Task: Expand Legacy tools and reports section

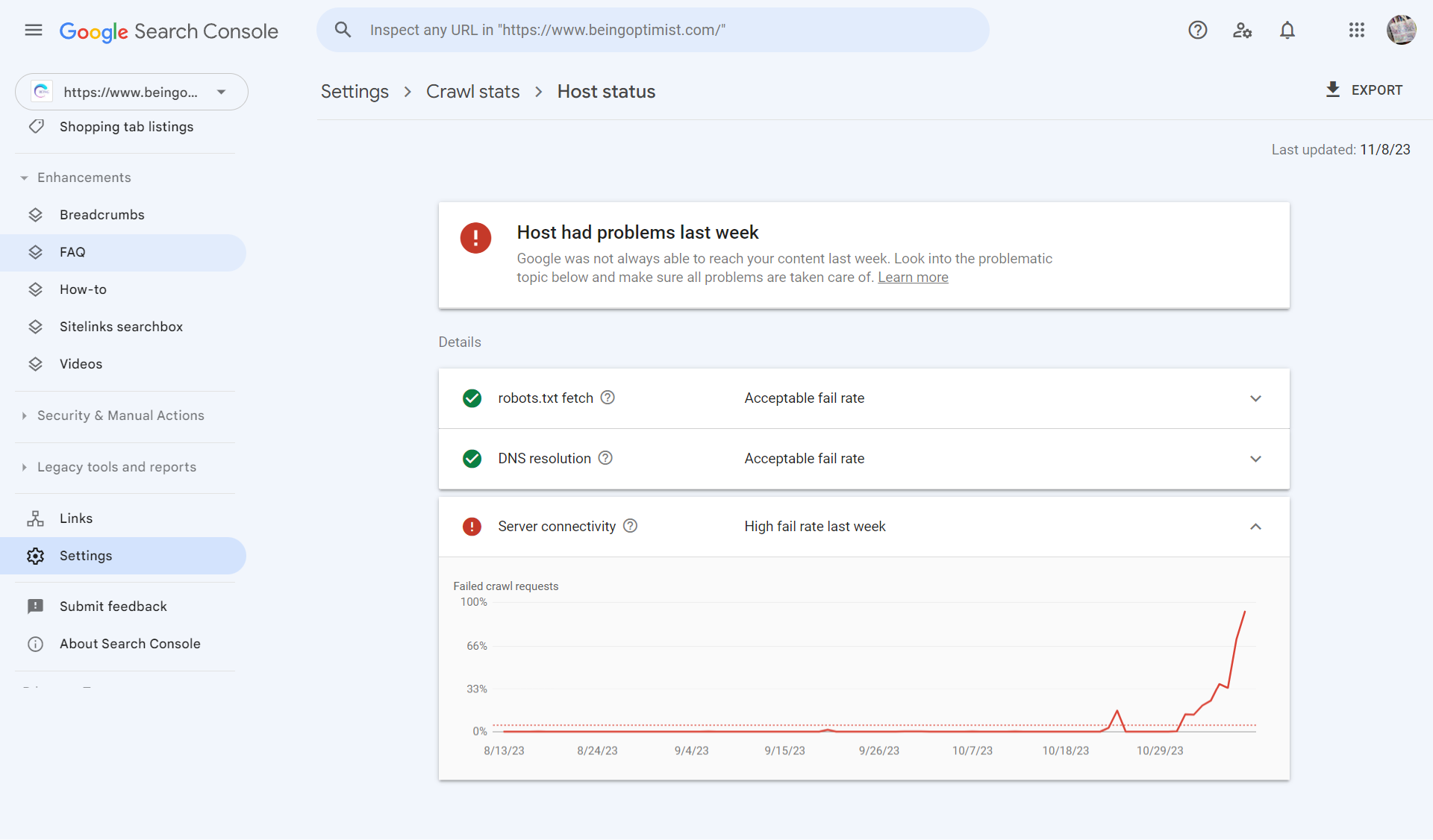Action: coord(108,467)
